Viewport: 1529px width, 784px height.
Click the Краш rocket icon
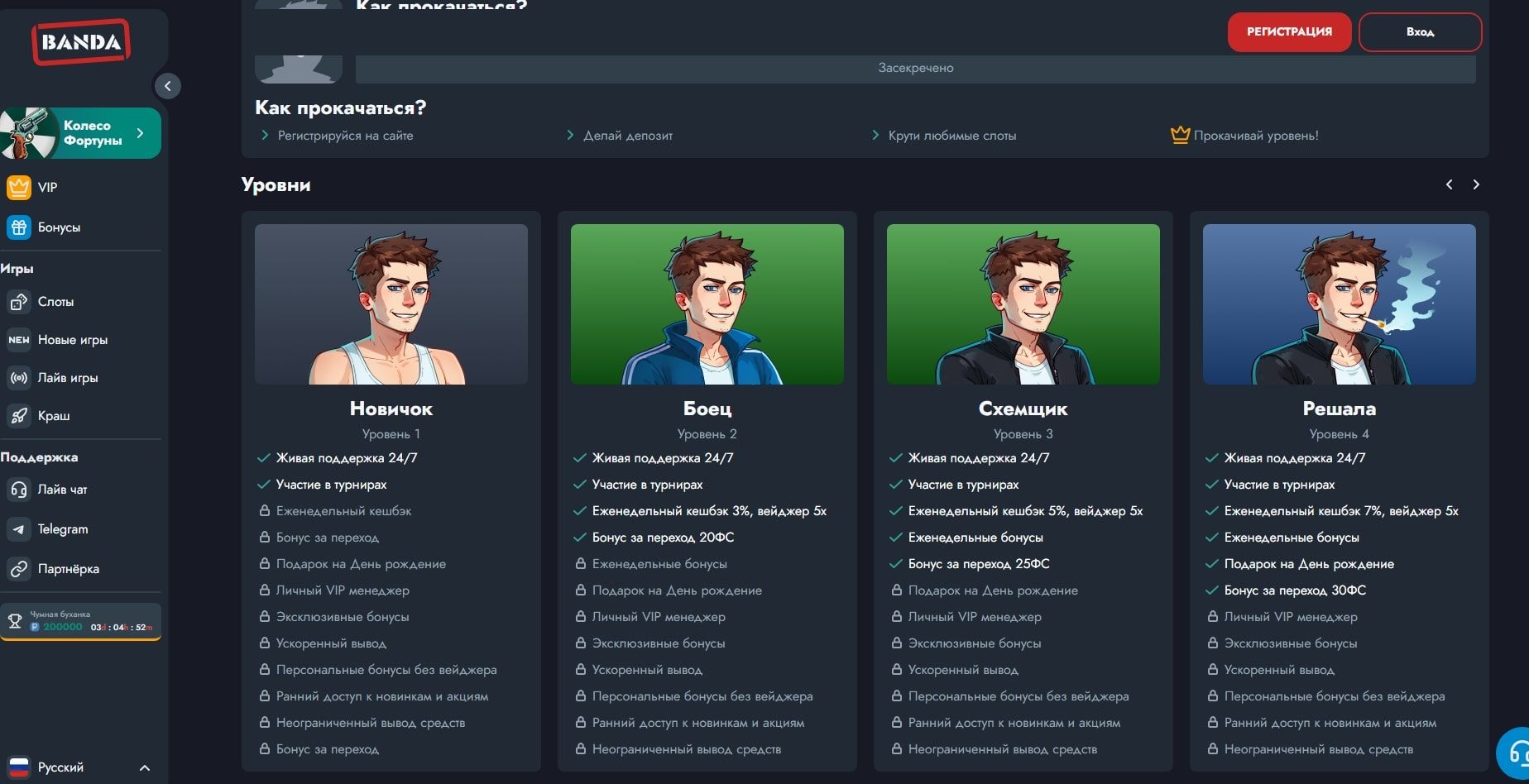18,416
